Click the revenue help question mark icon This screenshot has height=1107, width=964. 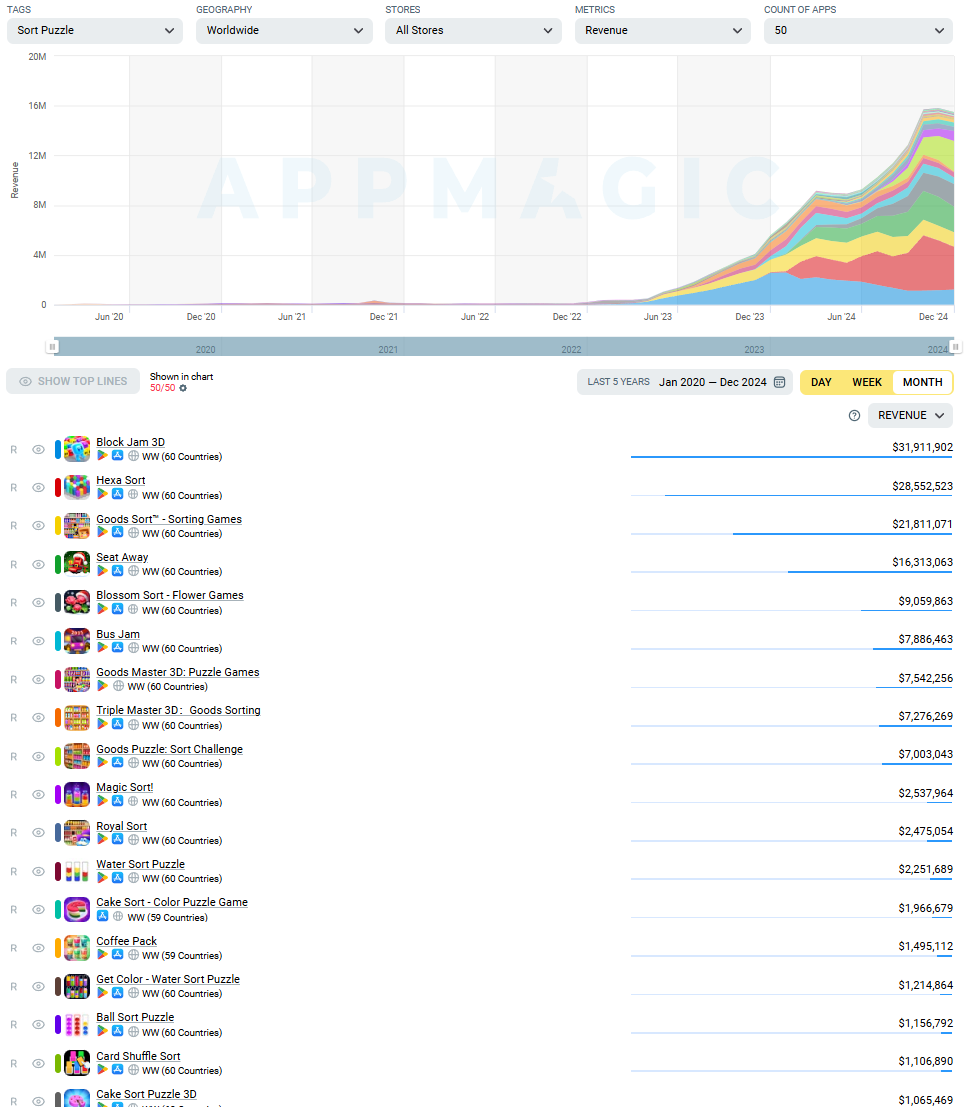pyautogui.click(x=854, y=416)
